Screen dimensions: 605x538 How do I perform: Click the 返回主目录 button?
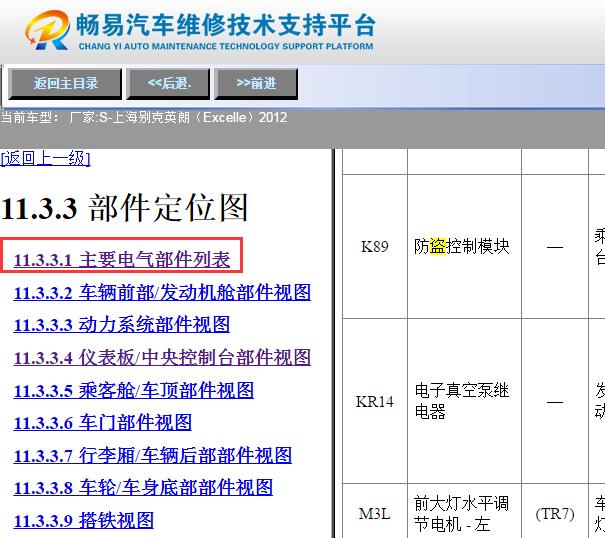tap(65, 83)
